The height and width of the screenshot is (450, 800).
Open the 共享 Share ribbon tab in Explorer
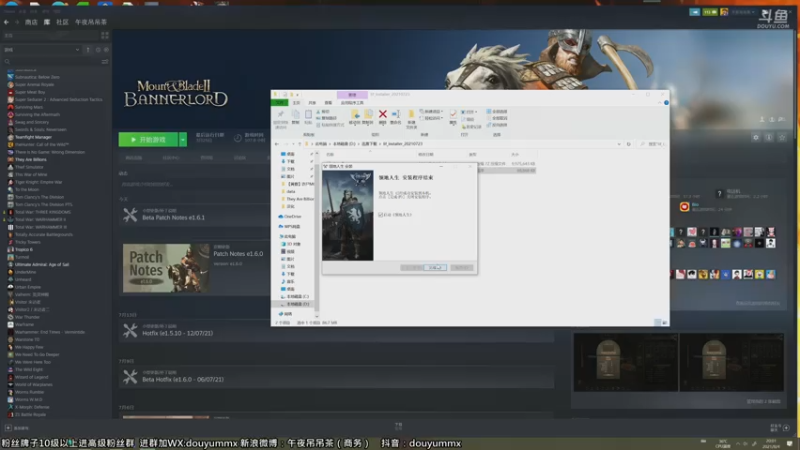pos(312,103)
